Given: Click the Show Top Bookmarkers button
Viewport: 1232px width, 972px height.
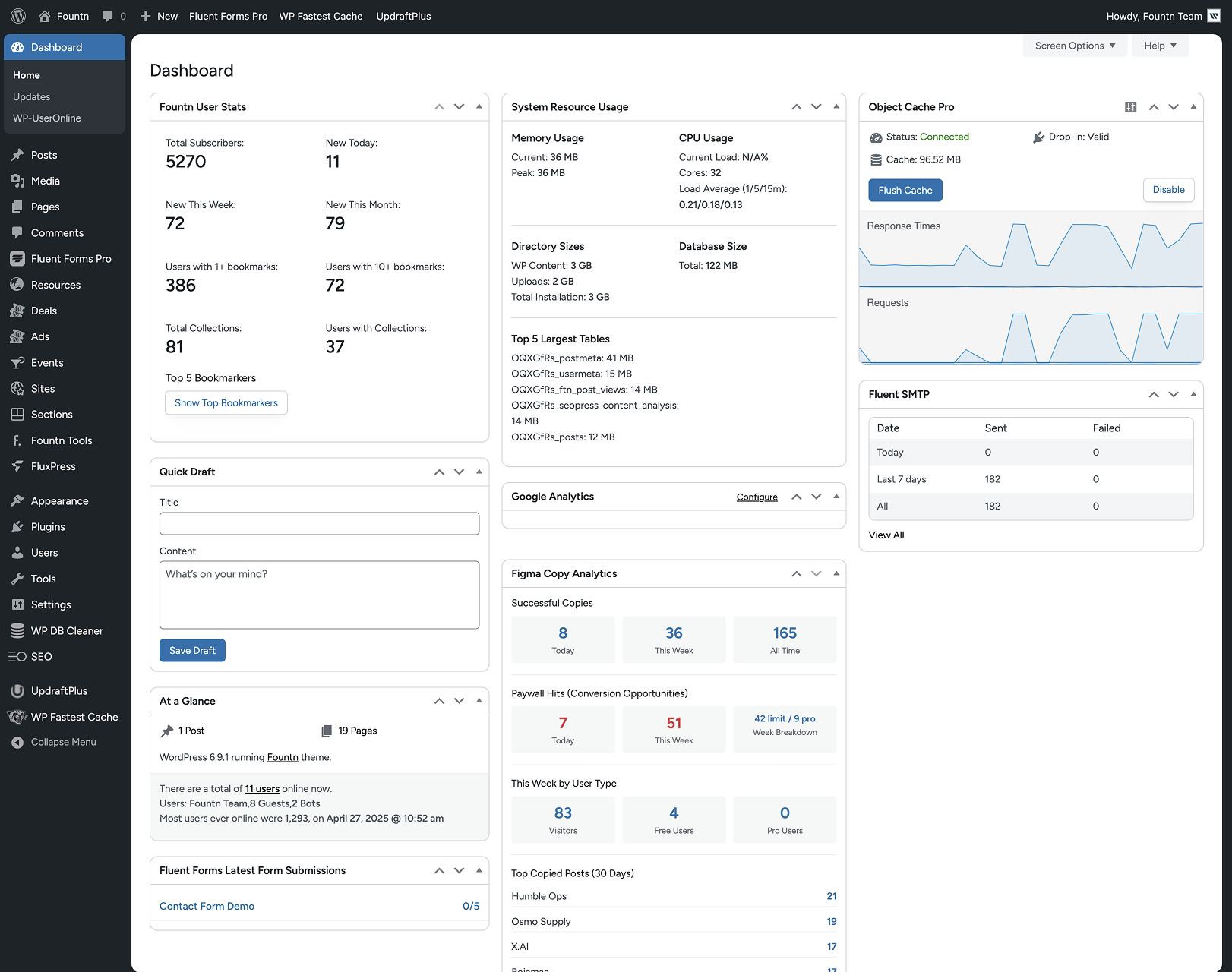Looking at the screenshot, I should 226,403.
